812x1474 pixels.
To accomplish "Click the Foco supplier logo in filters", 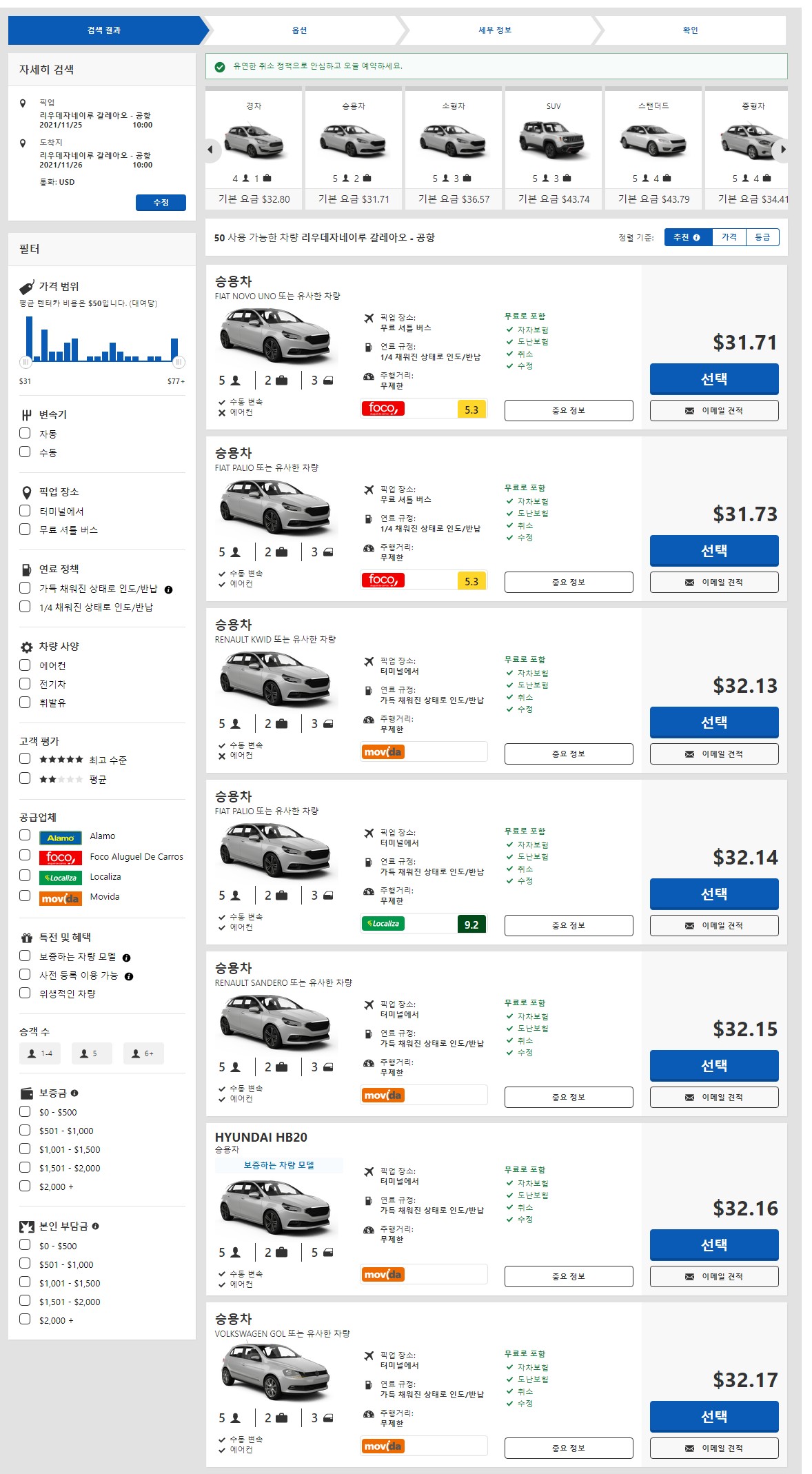I will click(x=60, y=857).
